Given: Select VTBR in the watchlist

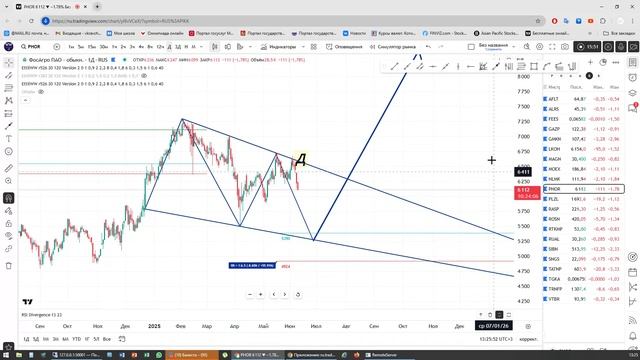Looking at the screenshot, I should [584, 299].
